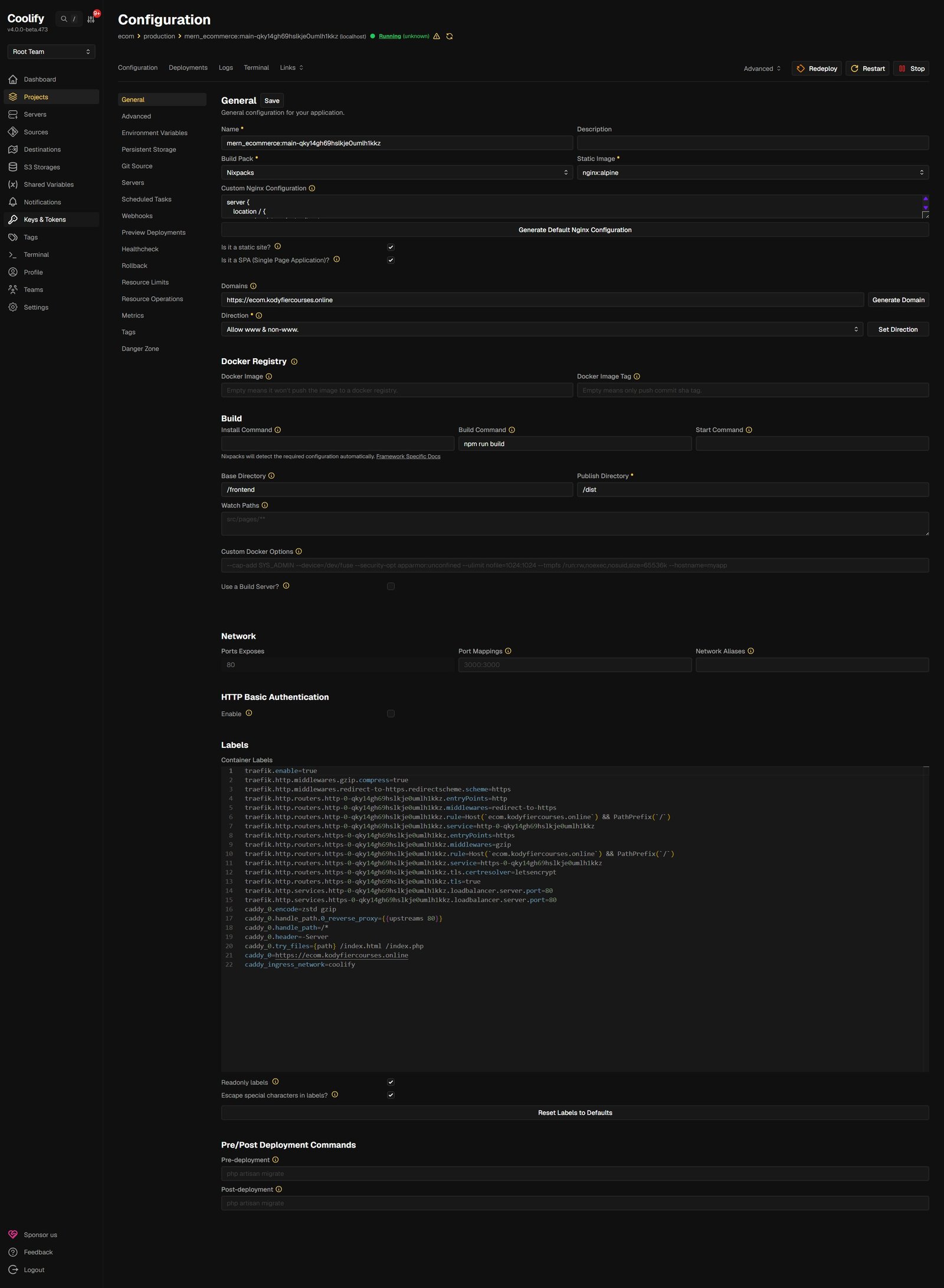Uncheck the 'Is it a static site?' checkbox
This screenshot has height=1288, width=944.
point(391,247)
